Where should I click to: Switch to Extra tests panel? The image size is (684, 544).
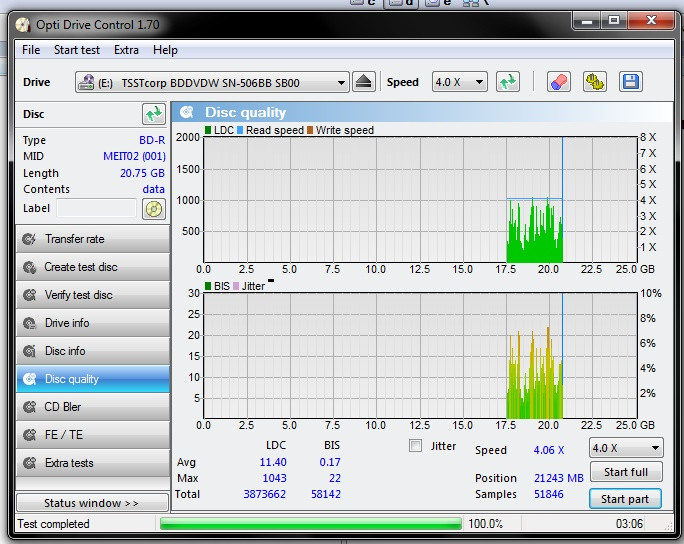[x=93, y=463]
